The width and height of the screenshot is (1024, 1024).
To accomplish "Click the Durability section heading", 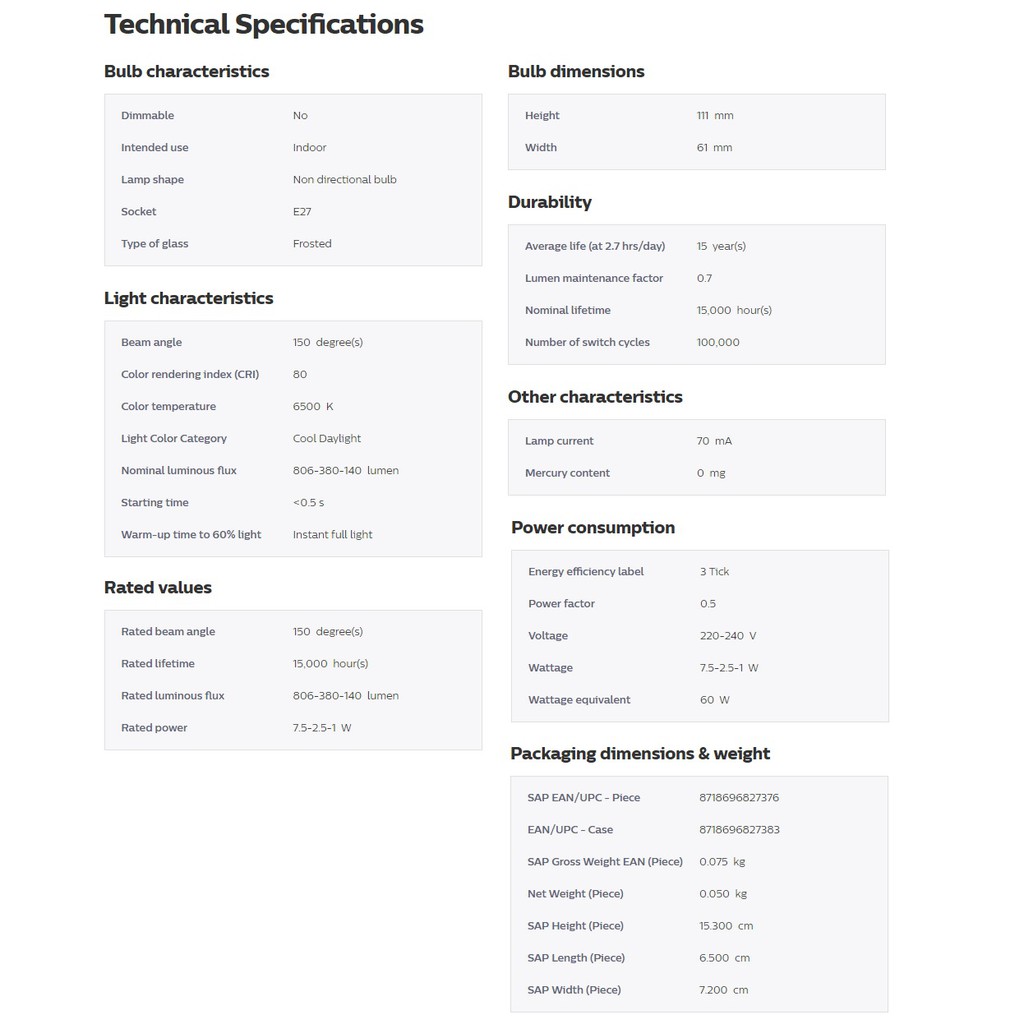I will tap(550, 203).
